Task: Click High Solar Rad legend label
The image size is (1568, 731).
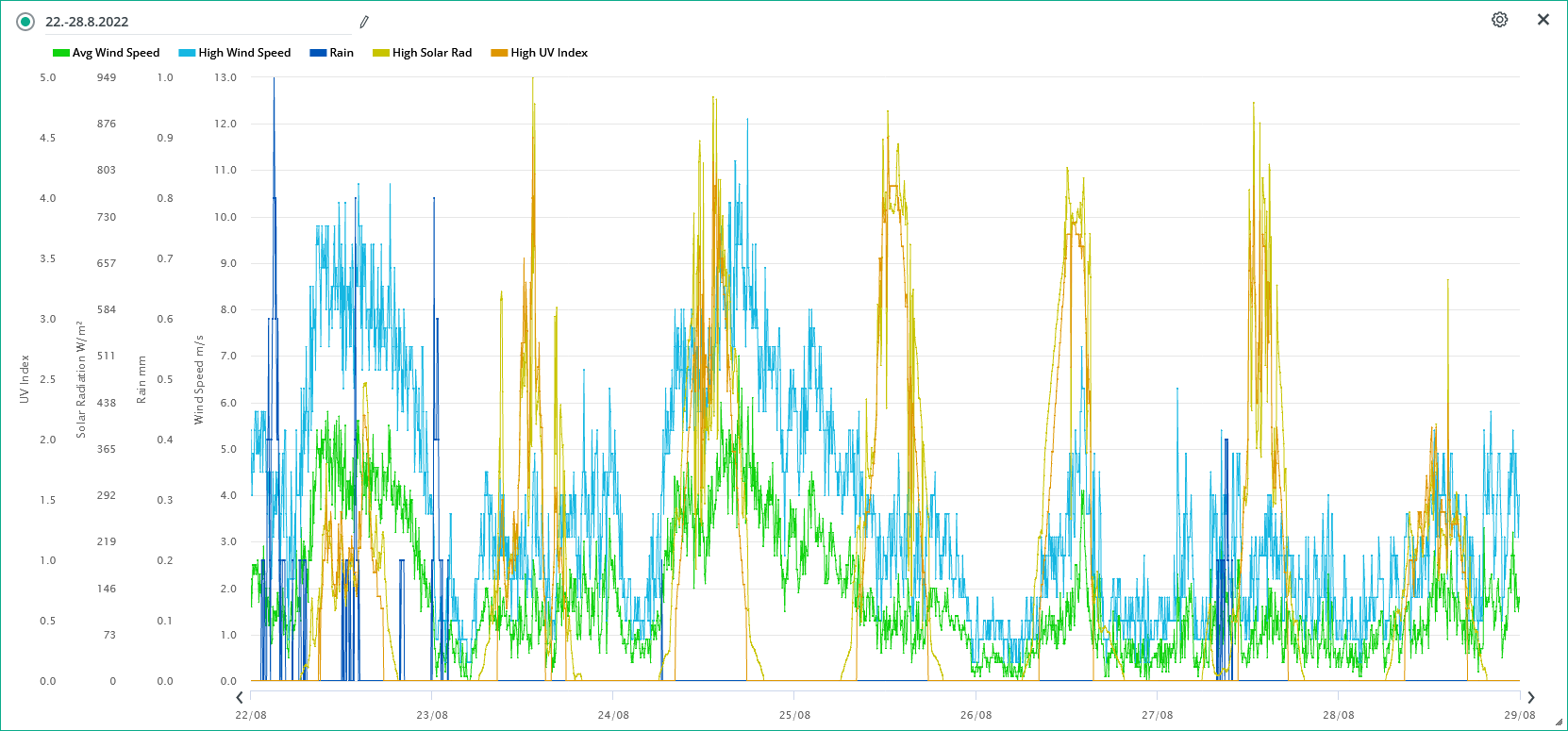Action: [432, 53]
